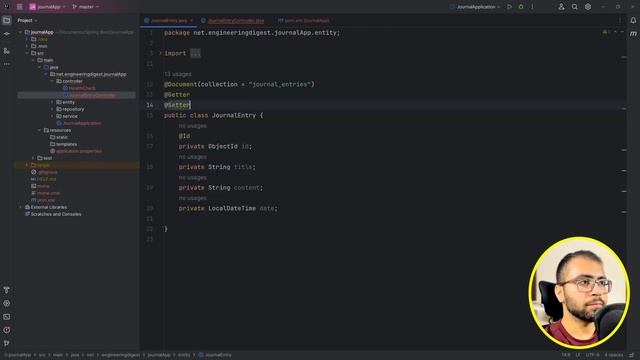Click the warnings inspection indicator

(606, 32)
